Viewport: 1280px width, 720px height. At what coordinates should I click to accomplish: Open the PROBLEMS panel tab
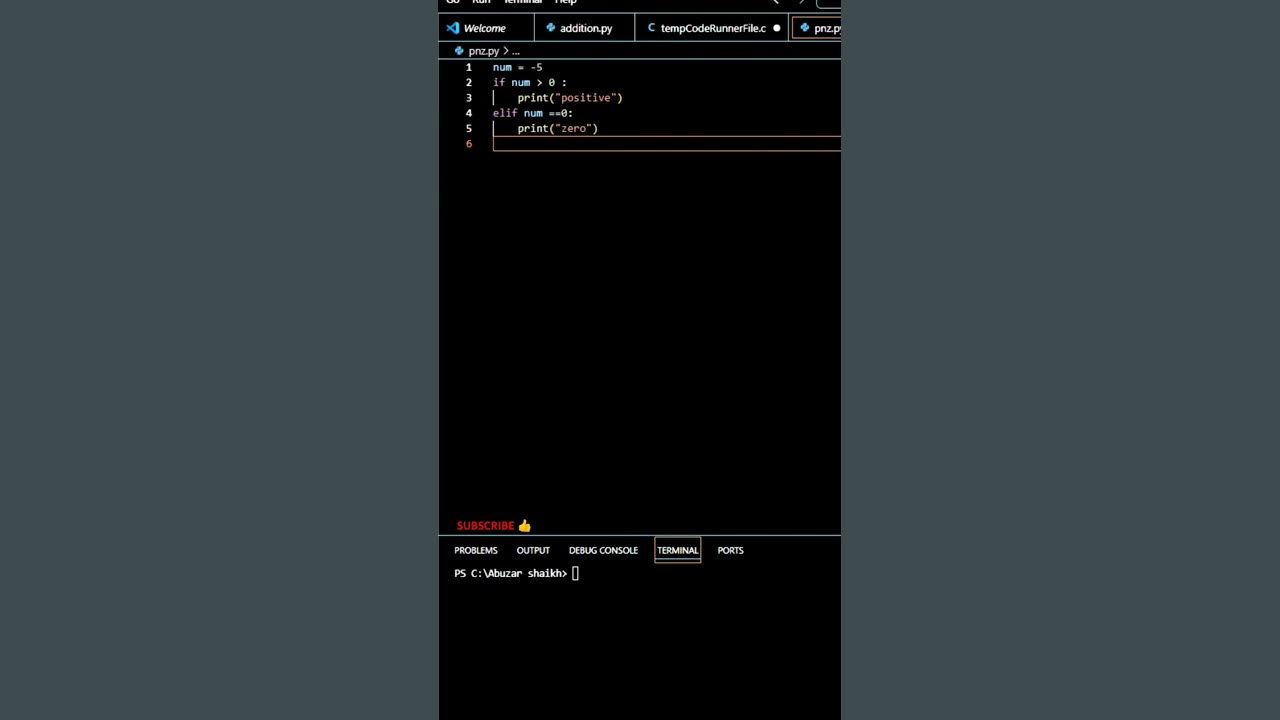(x=476, y=550)
